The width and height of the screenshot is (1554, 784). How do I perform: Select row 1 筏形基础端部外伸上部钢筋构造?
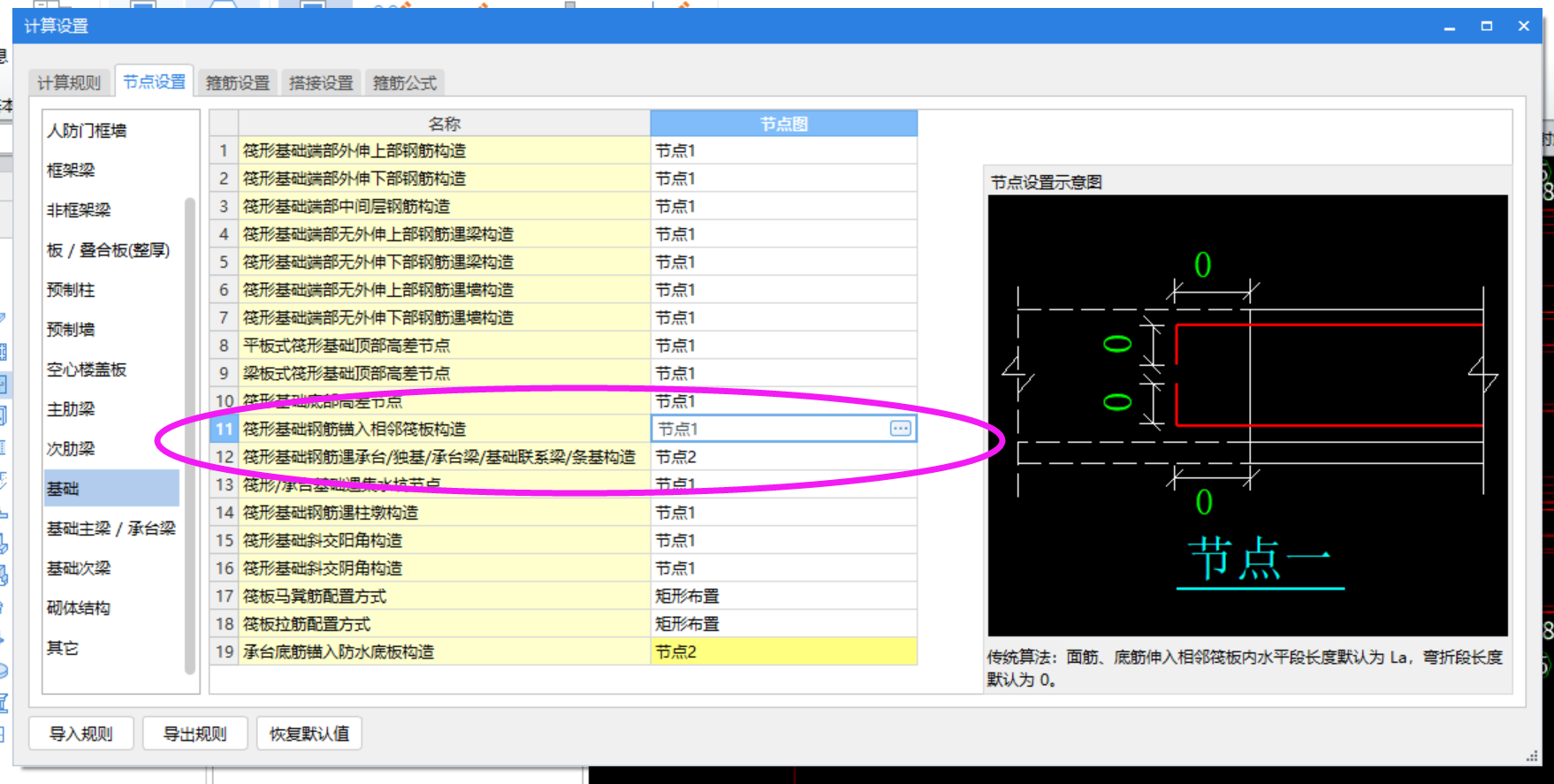(x=444, y=151)
